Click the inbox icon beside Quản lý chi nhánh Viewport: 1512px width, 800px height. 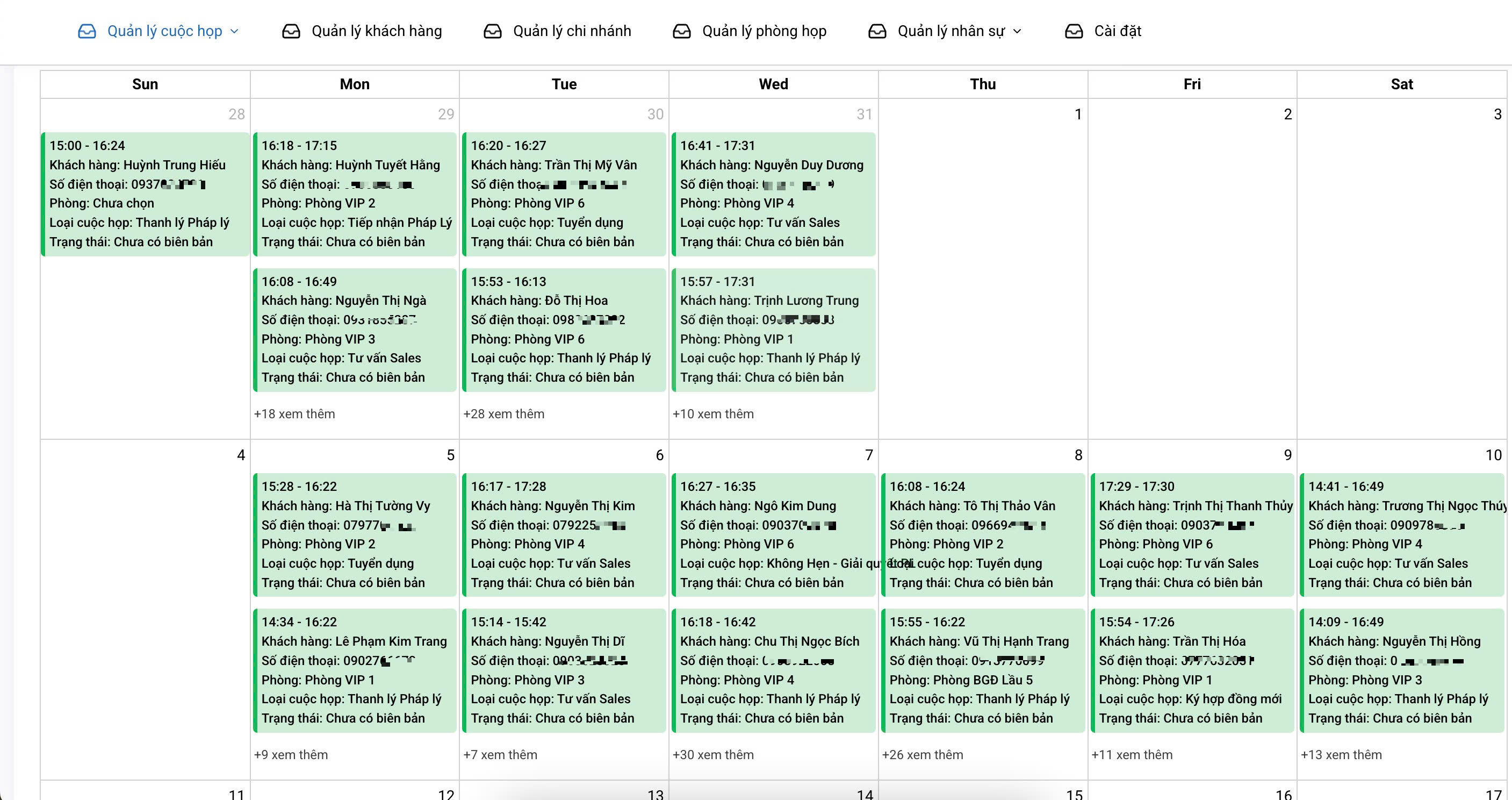(x=493, y=31)
